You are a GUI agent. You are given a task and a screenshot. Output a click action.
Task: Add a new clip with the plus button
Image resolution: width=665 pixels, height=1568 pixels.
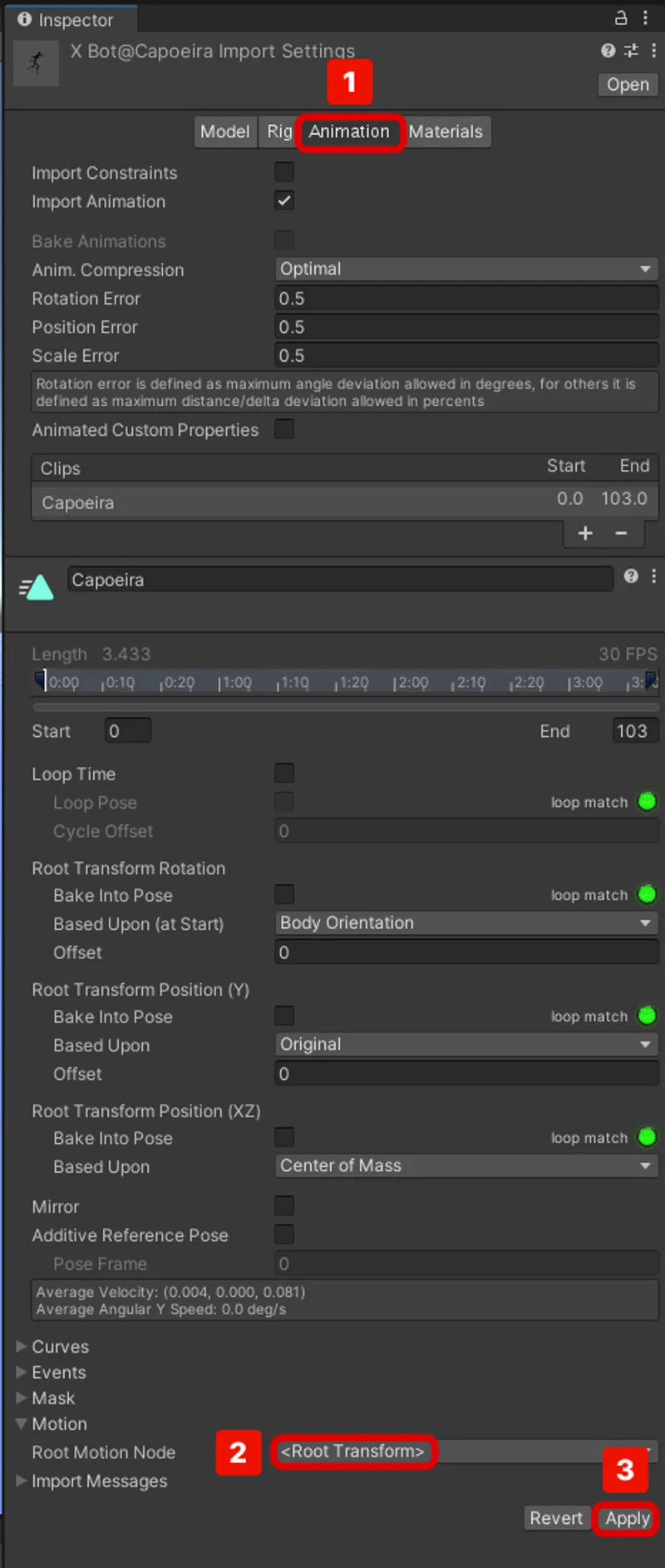pyautogui.click(x=584, y=533)
